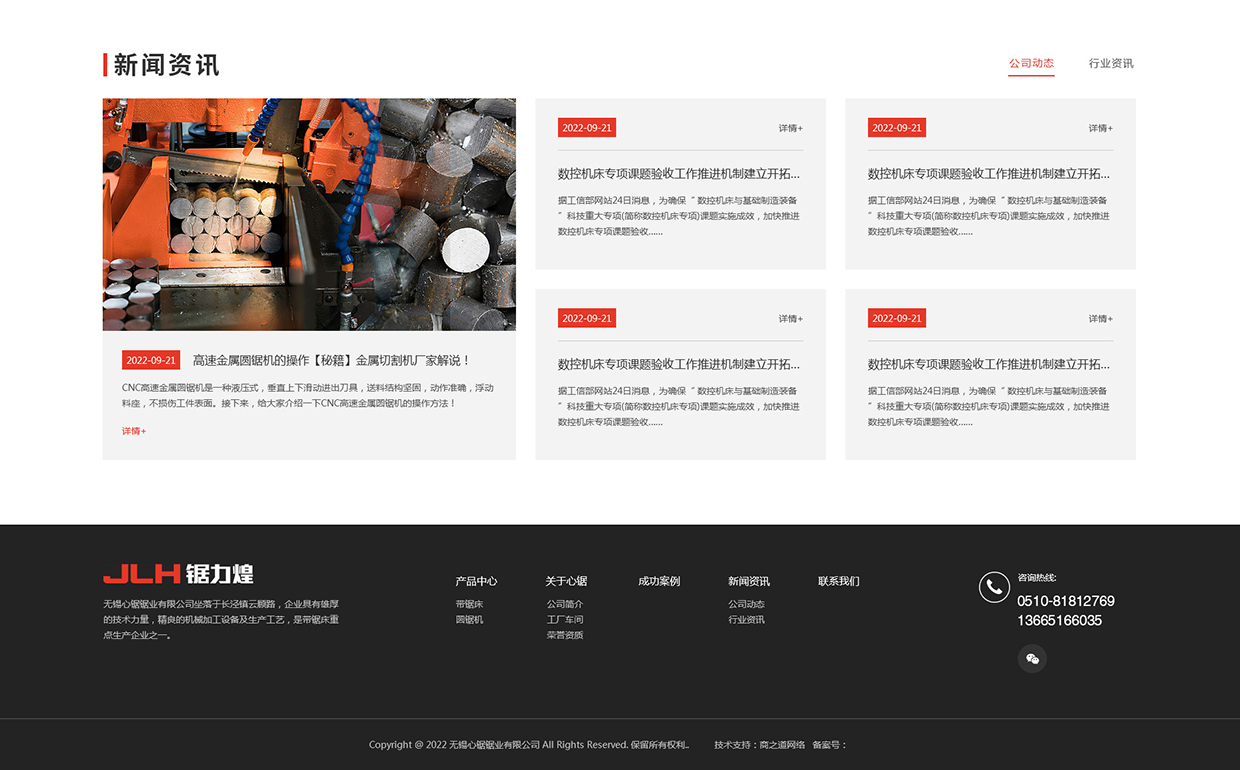Open the WeChat chat icon in footer
Screen dimensions: 1240x770
click(1032, 658)
